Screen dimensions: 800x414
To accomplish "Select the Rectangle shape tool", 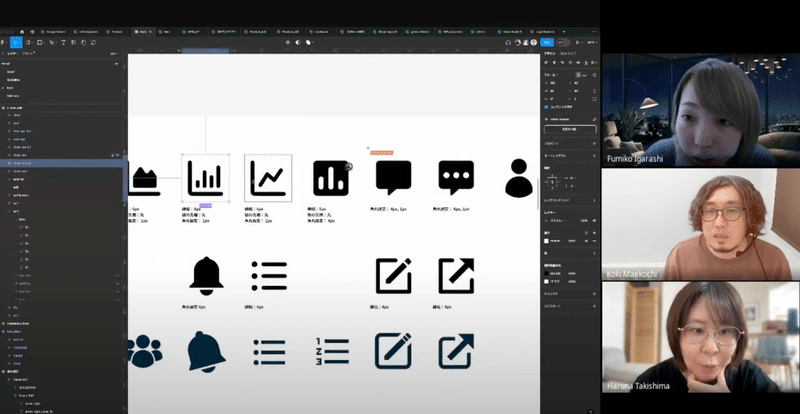I will (x=40, y=42).
